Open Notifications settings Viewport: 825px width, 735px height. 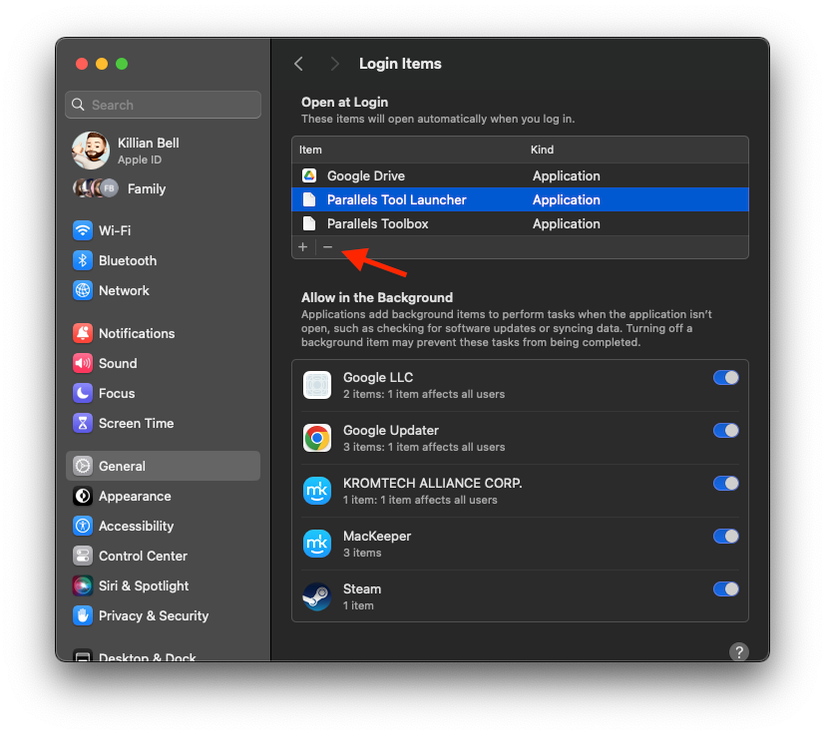[x=81, y=332]
